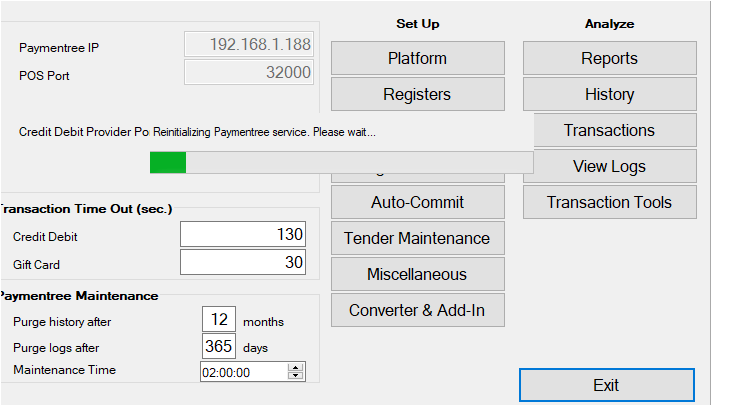The image size is (733, 406).
Task: Open Transaction Tools
Action: (x=610, y=202)
